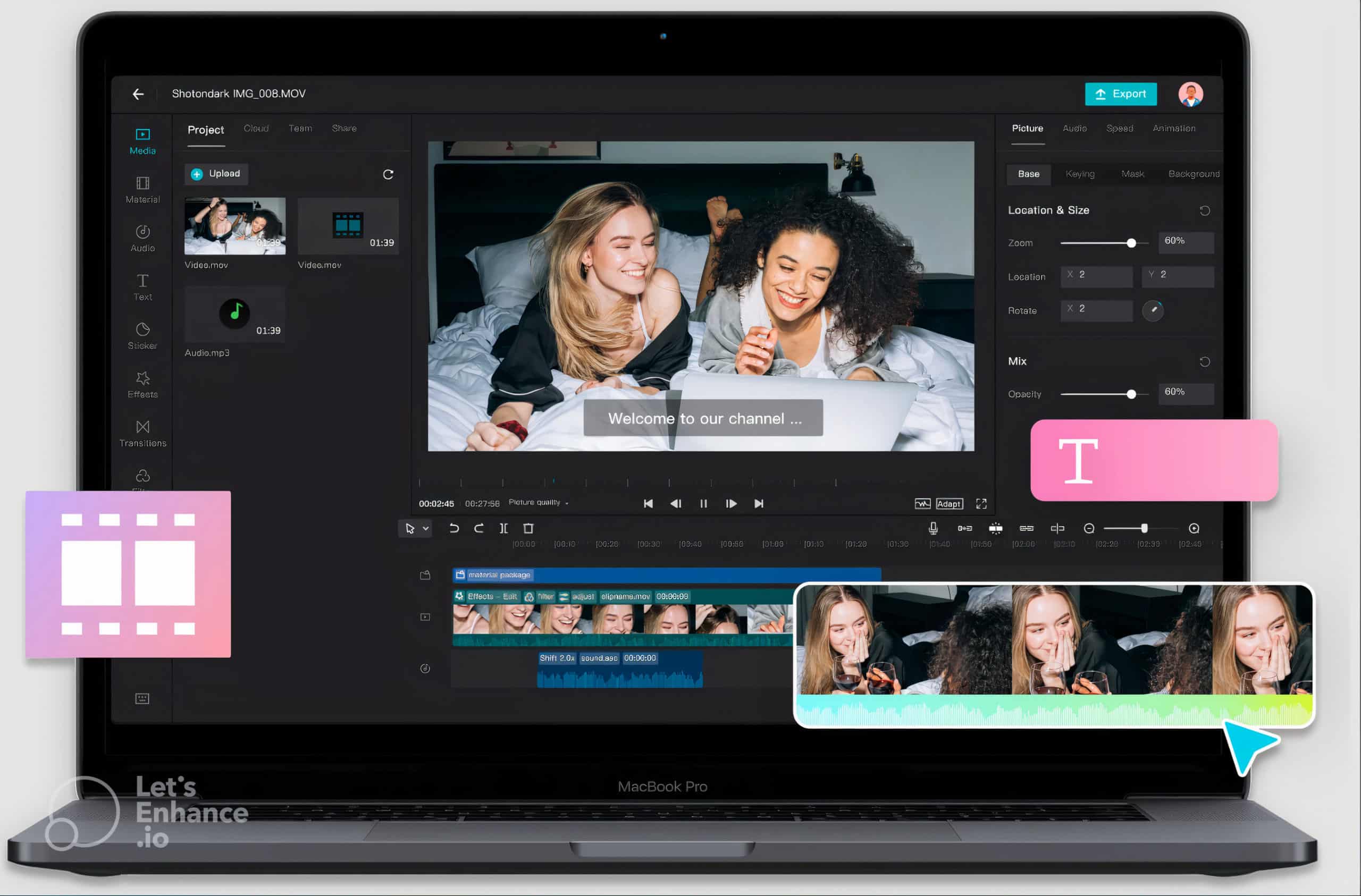Screen dimensions: 1361x896
Task: Step back one frame
Action: [x=675, y=503]
